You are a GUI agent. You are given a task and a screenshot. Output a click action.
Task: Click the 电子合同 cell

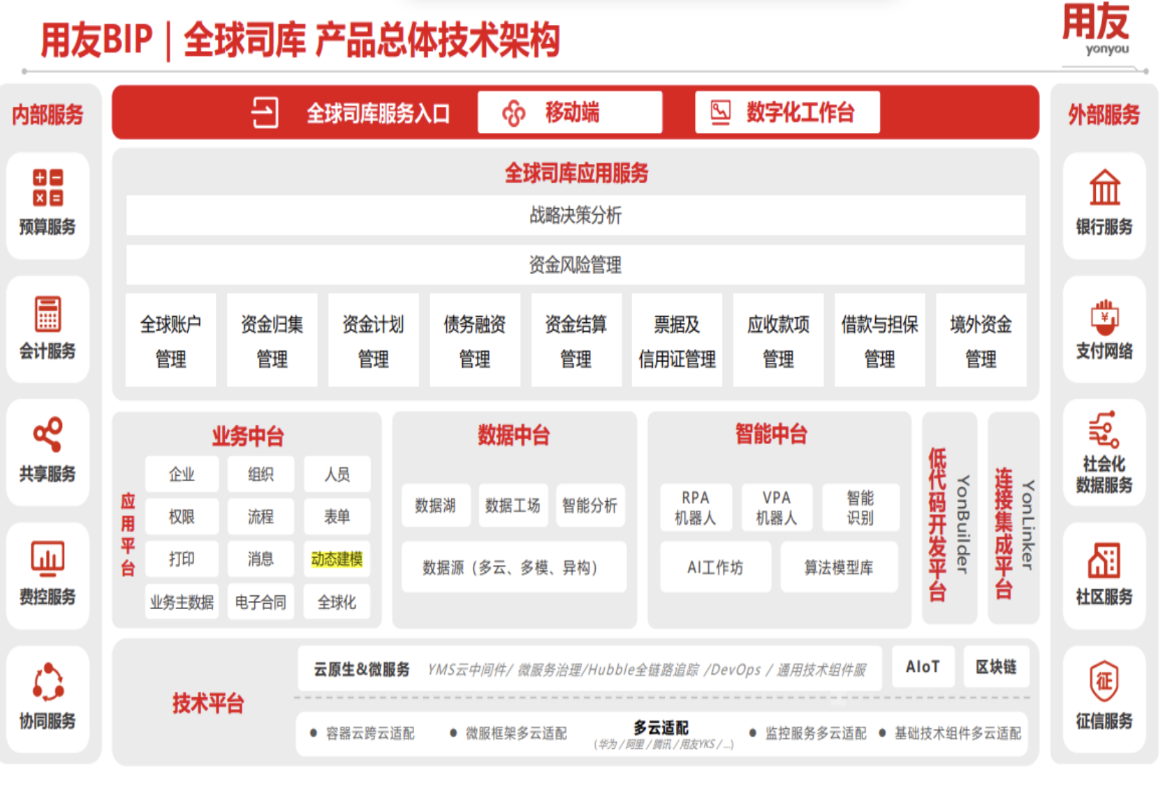(260, 602)
